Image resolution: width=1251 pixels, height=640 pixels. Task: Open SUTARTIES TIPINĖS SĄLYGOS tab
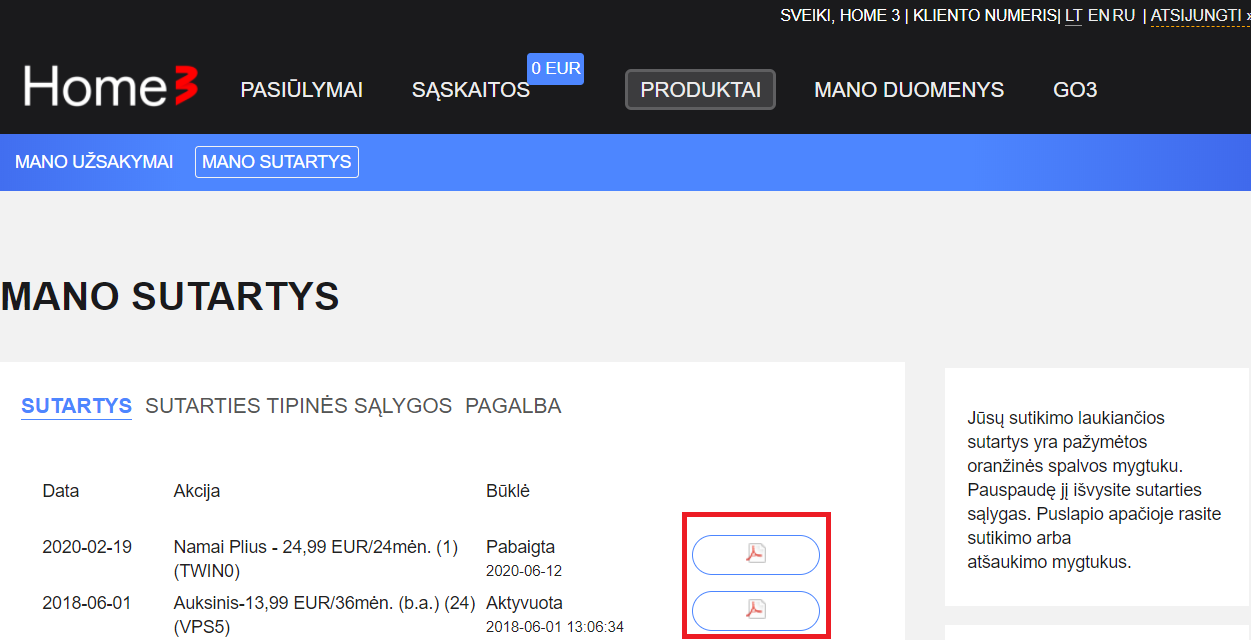coord(299,406)
